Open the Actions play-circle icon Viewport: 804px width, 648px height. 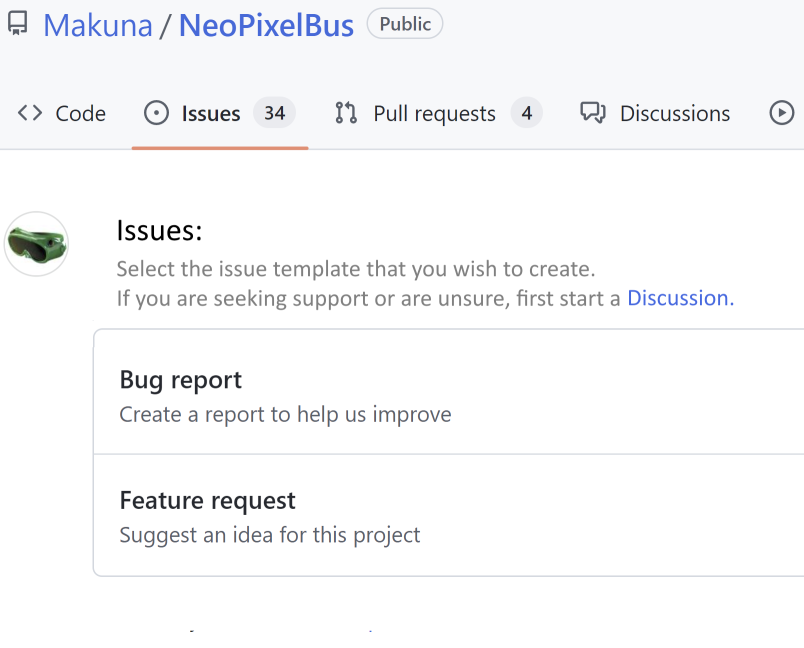click(782, 113)
